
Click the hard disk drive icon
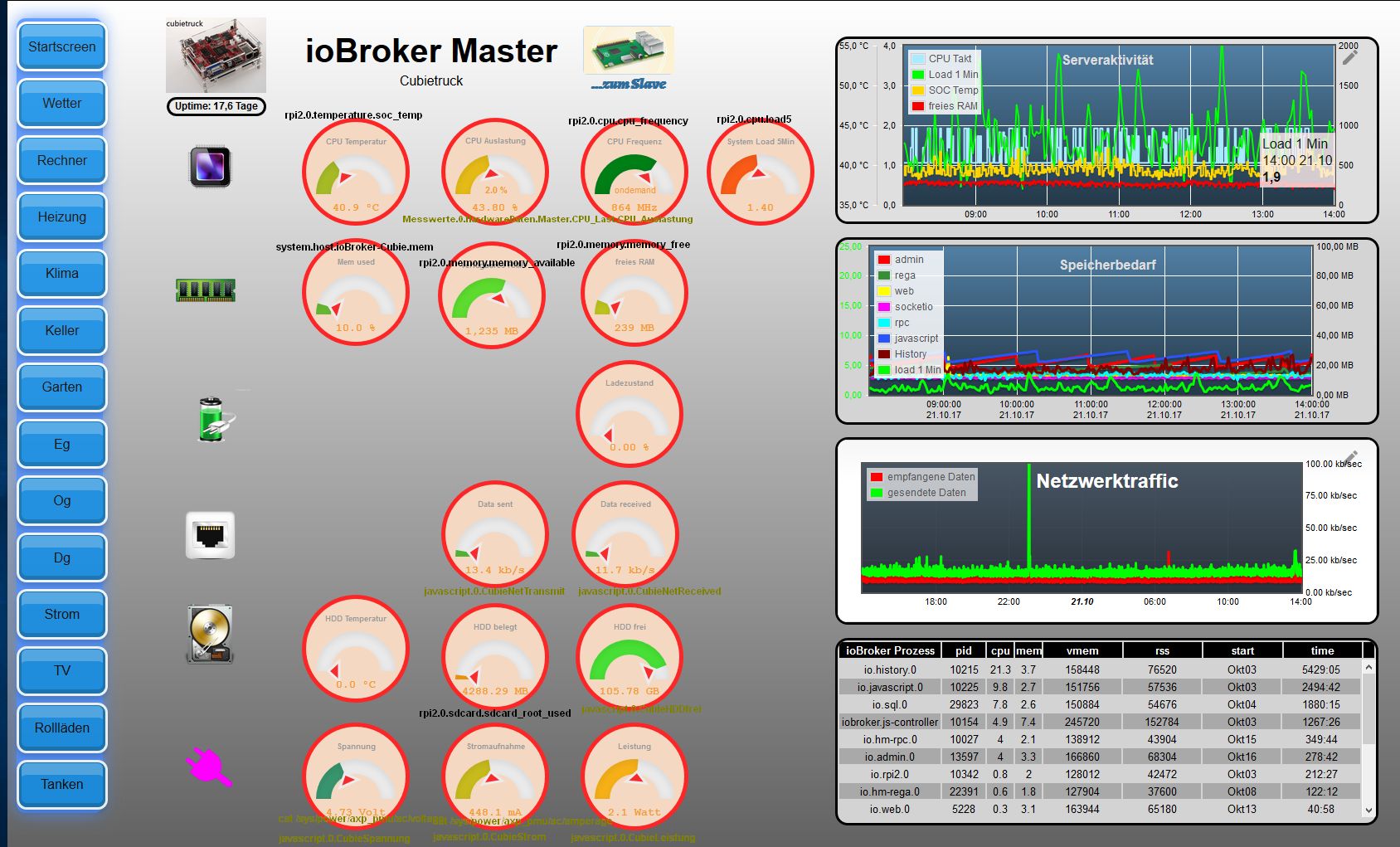(209, 635)
